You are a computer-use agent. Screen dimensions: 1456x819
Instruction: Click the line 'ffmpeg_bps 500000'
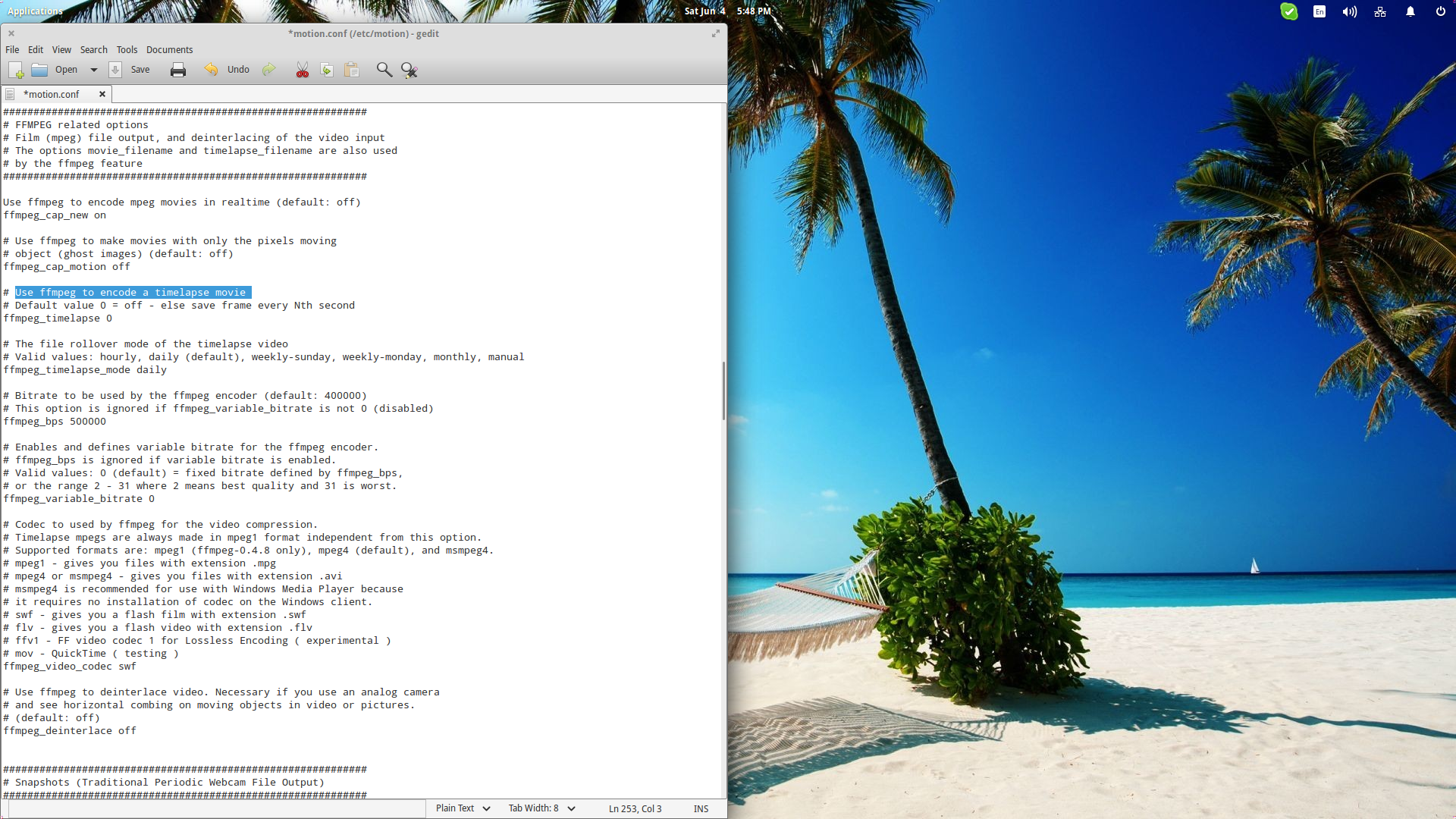click(55, 422)
